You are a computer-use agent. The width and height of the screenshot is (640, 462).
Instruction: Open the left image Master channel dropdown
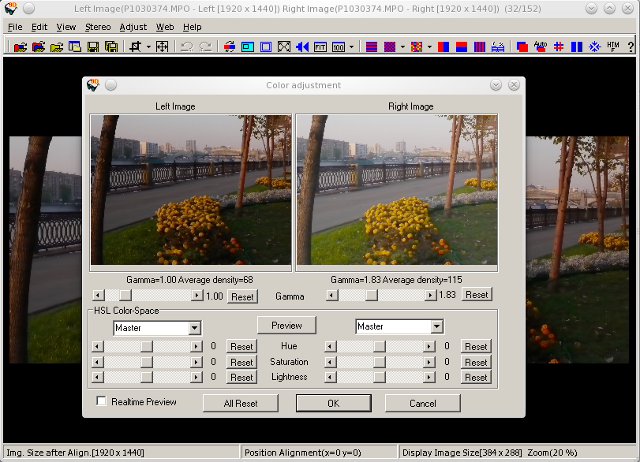(x=195, y=328)
